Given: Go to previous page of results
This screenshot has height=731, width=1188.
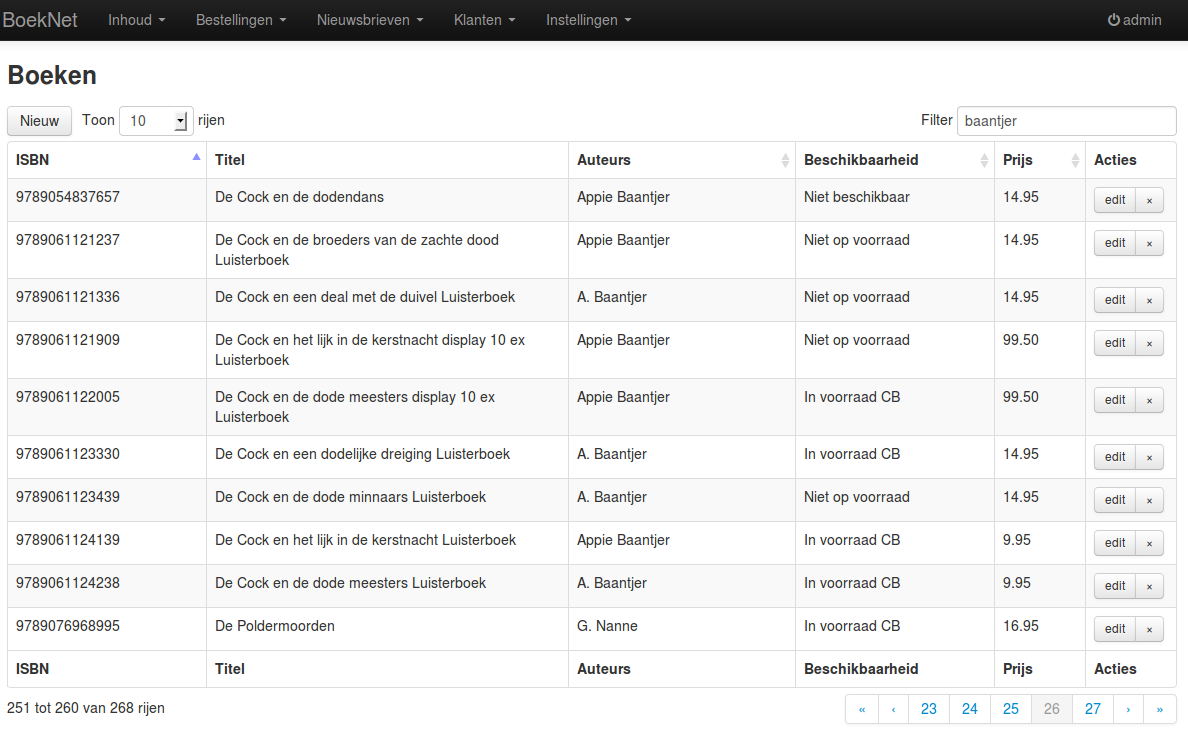Looking at the screenshot, I should [893, 709].
